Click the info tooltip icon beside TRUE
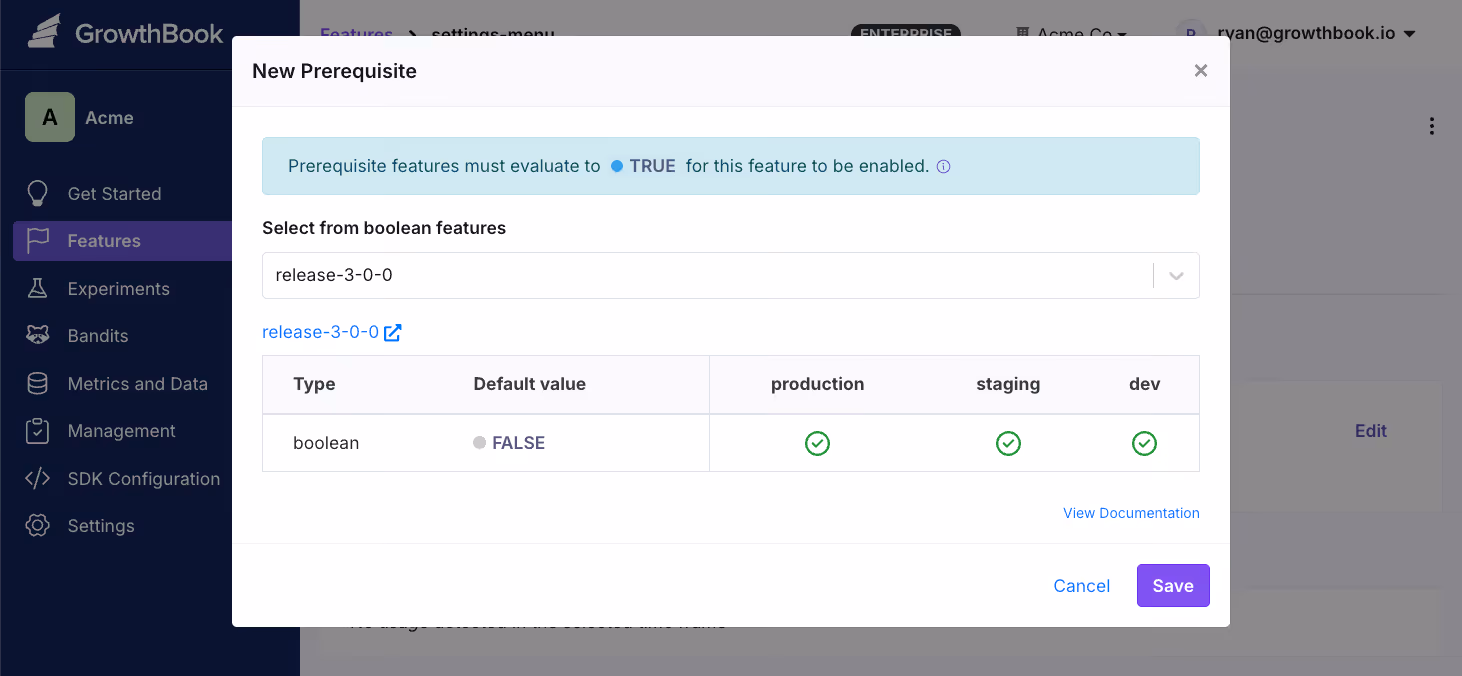The width and height of the screenshot is (1462, 676). coord(943,166)
